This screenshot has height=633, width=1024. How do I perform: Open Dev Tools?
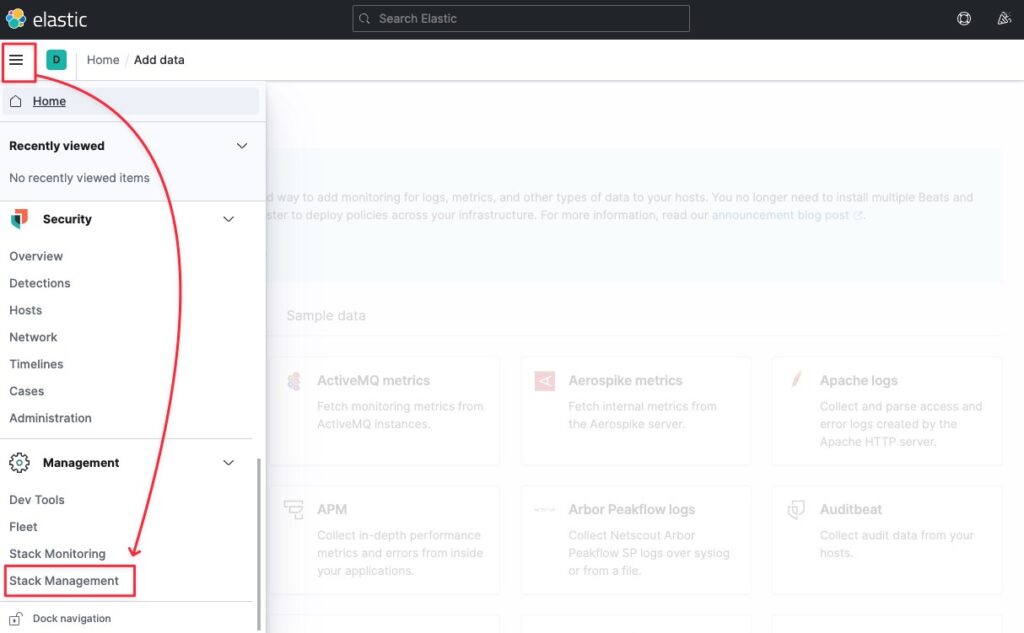(x=37, y=500)
